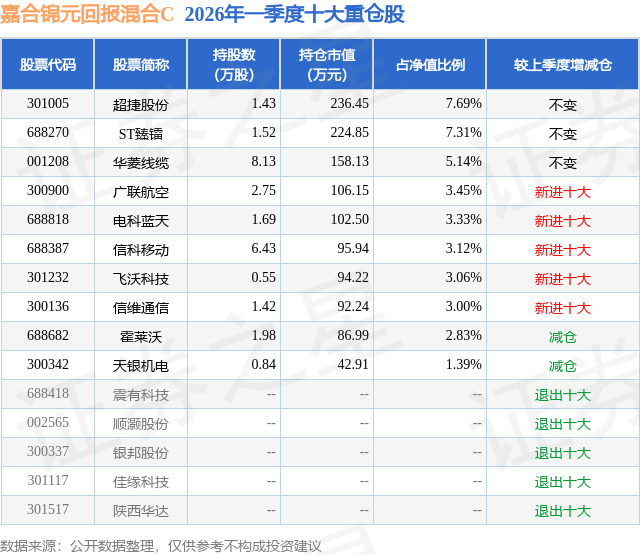This screenshot has width=640, height=555.
Task: Click stock name 信维通信
Action: click(x=141, y=308)
